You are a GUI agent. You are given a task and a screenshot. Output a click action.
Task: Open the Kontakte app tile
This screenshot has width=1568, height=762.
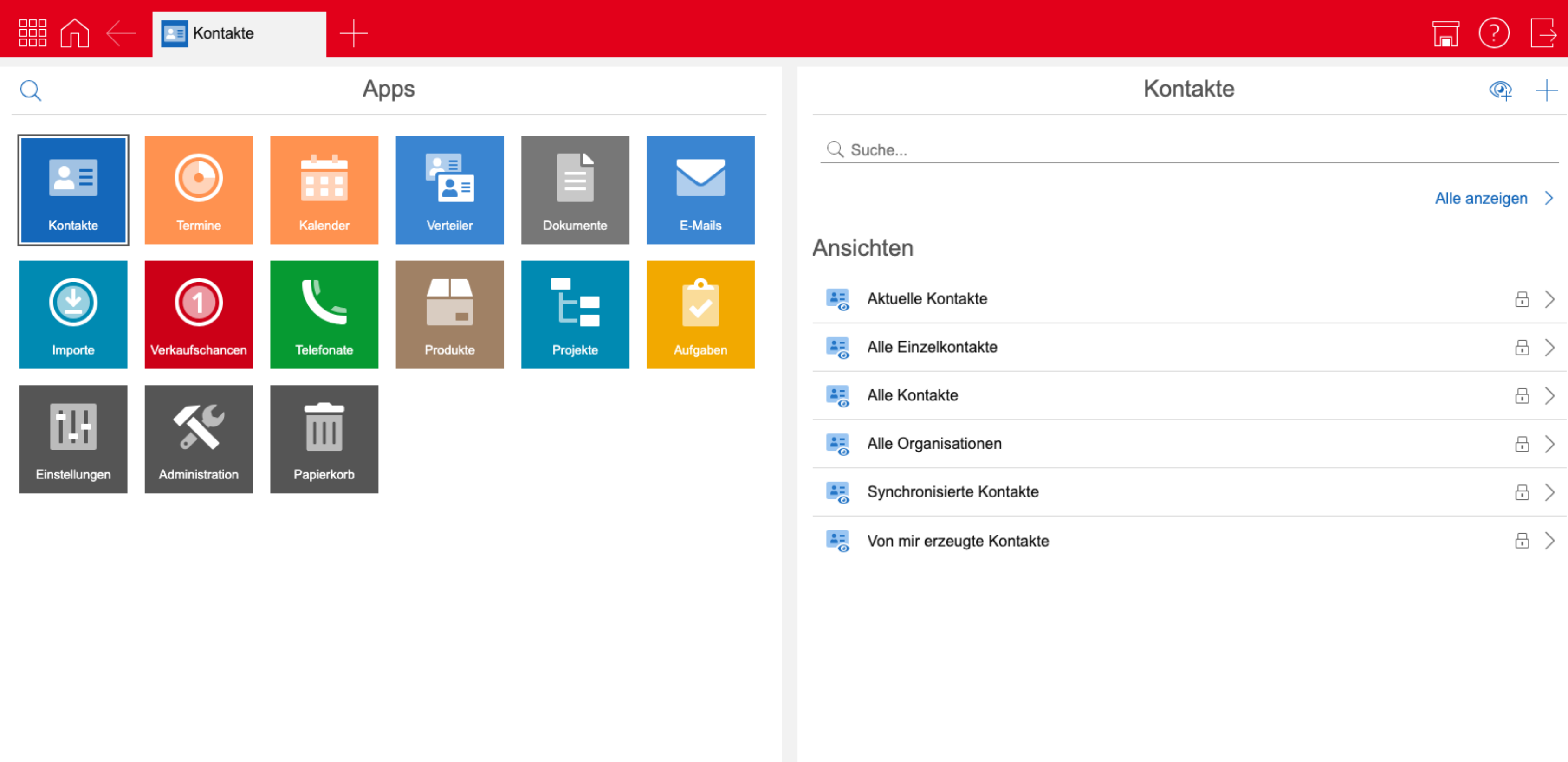73,190
